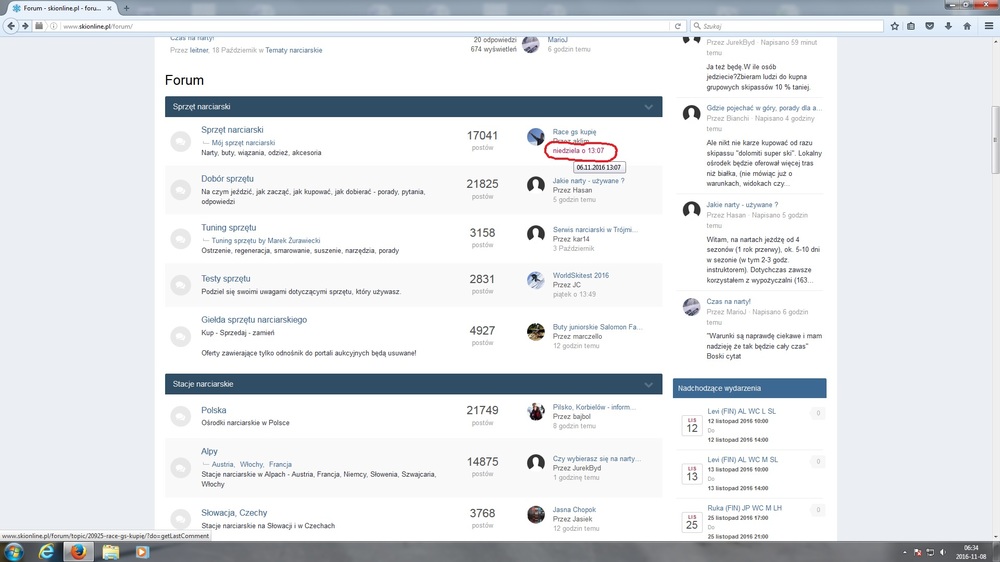Open sidebar topic Czas na narty!

(x=728, y=302)
